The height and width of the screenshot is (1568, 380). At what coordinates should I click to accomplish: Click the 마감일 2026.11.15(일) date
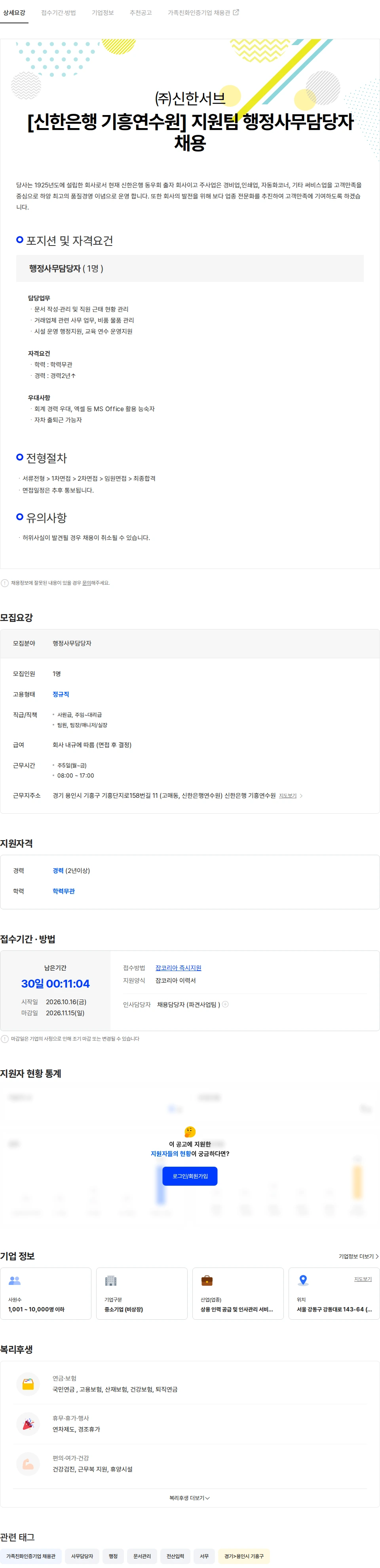(65, 1013)
